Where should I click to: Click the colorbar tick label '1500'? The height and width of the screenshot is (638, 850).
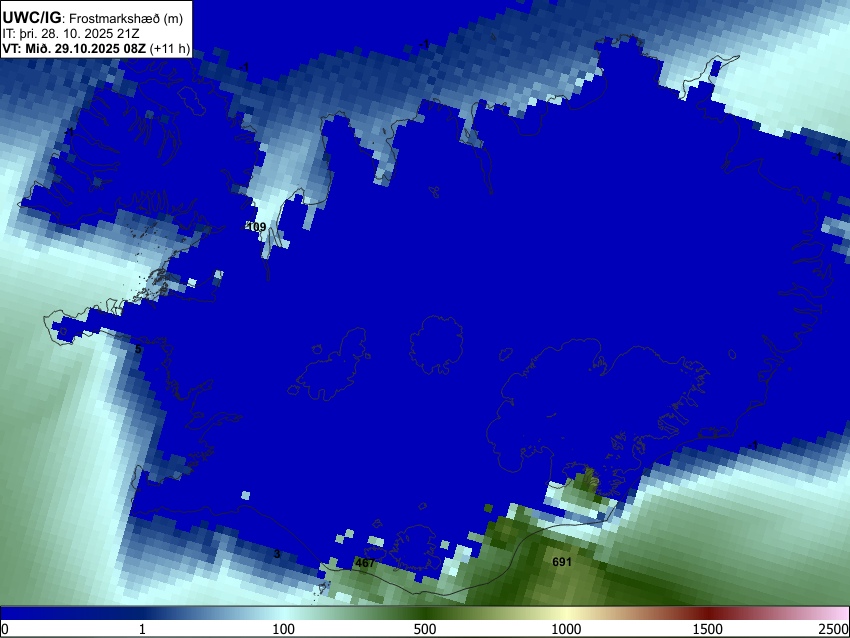point(707,629)
